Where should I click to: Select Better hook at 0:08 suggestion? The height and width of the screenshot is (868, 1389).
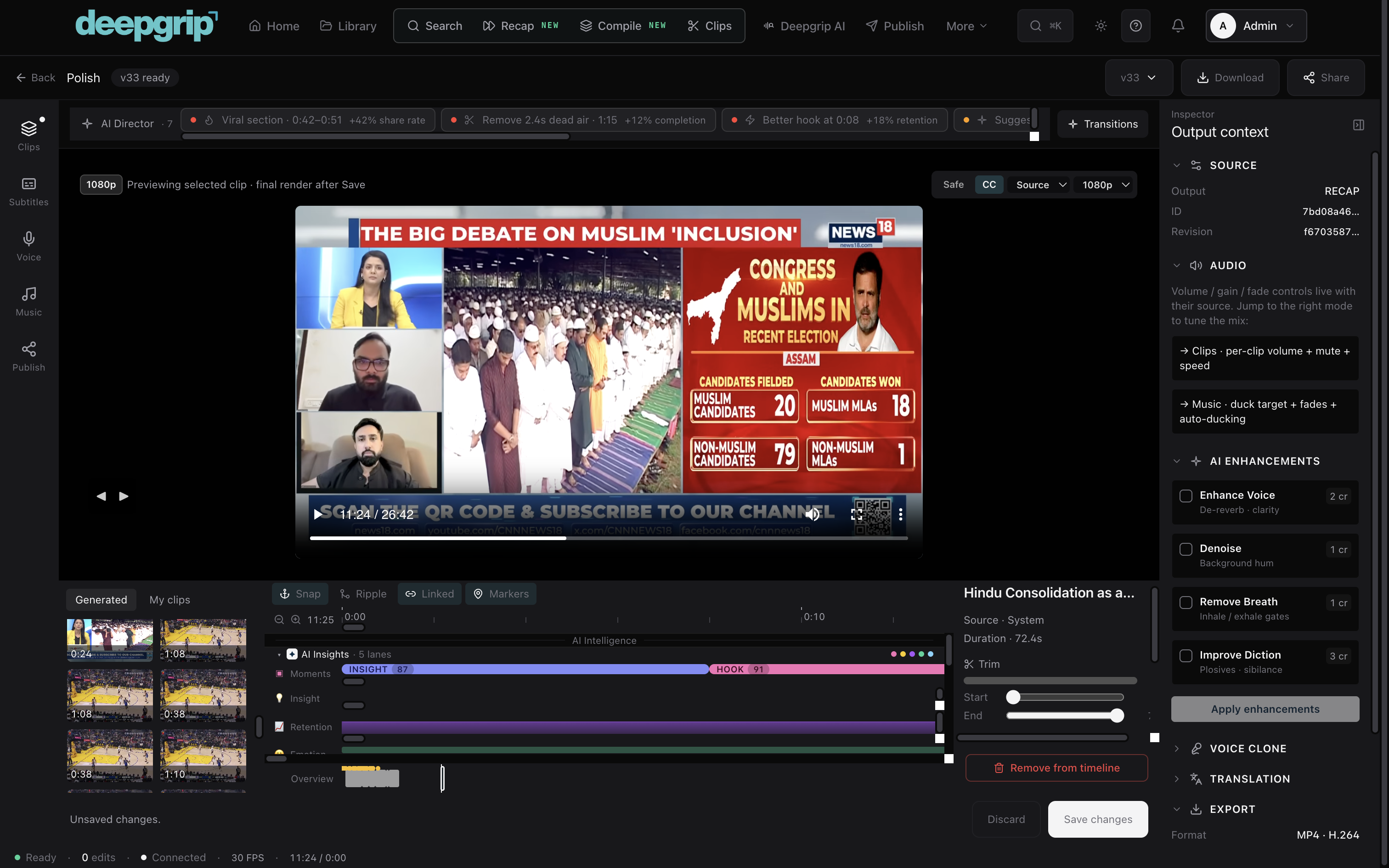coord(835,120)
